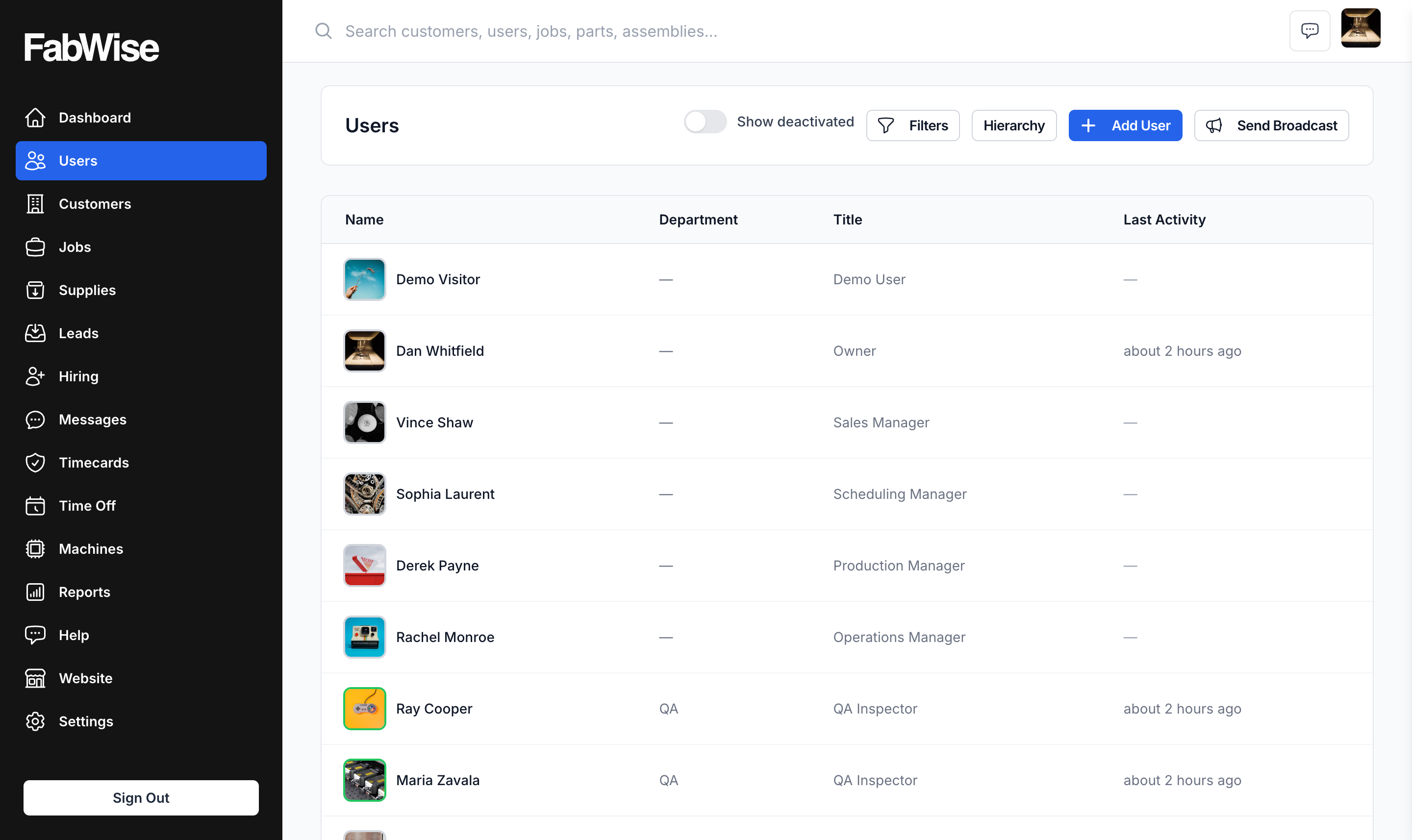Click the Timecards shield icon
1412x840 pixels.
(35, 463)
